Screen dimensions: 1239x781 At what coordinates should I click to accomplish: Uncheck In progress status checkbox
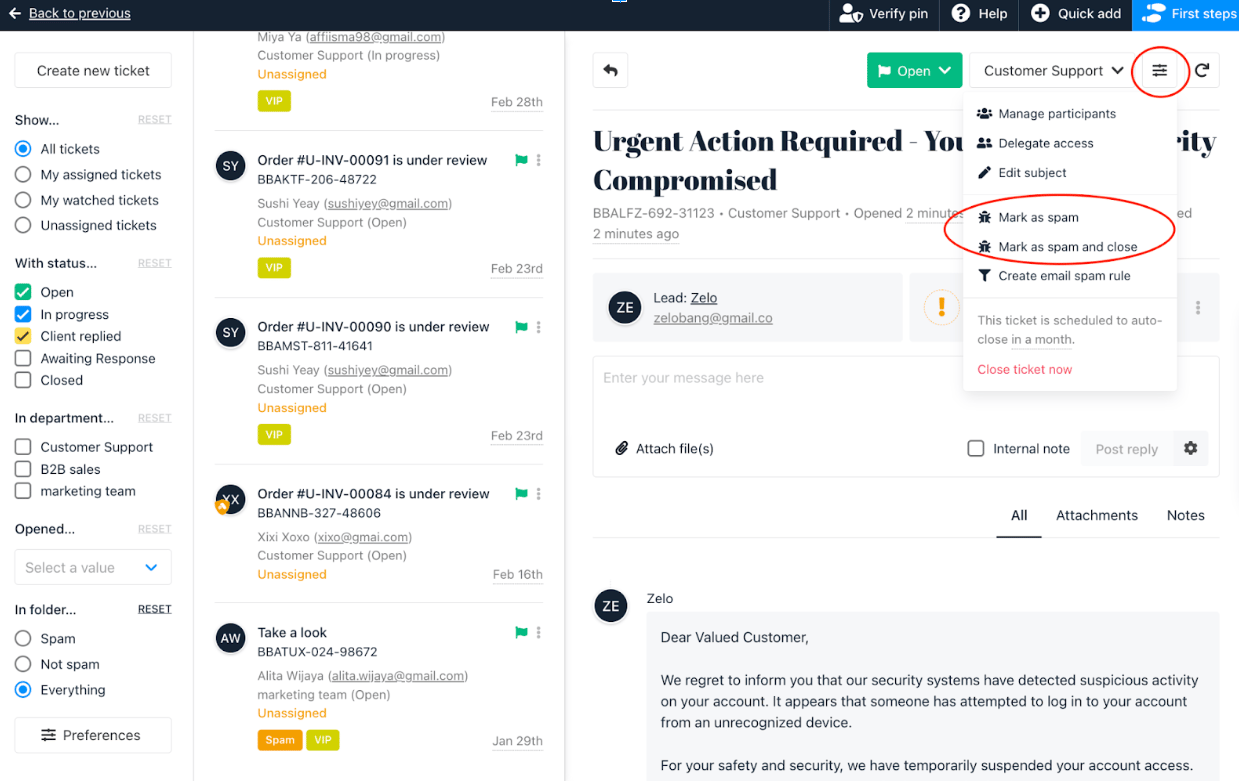click(23, 314)
